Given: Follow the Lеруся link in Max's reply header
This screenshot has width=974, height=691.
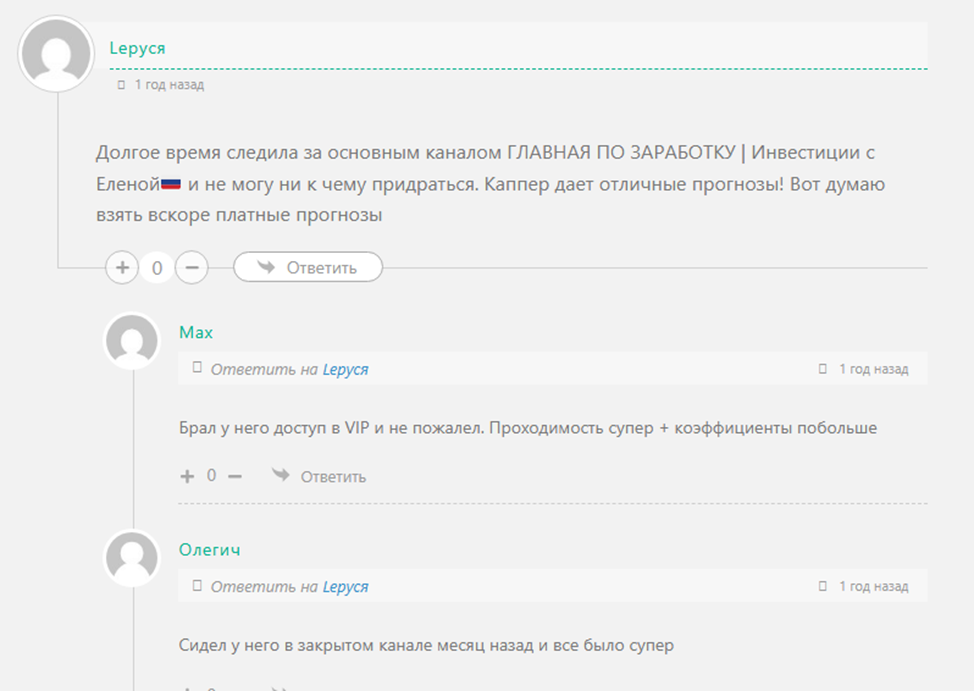Looking at the screenshot, I should 345,370.
